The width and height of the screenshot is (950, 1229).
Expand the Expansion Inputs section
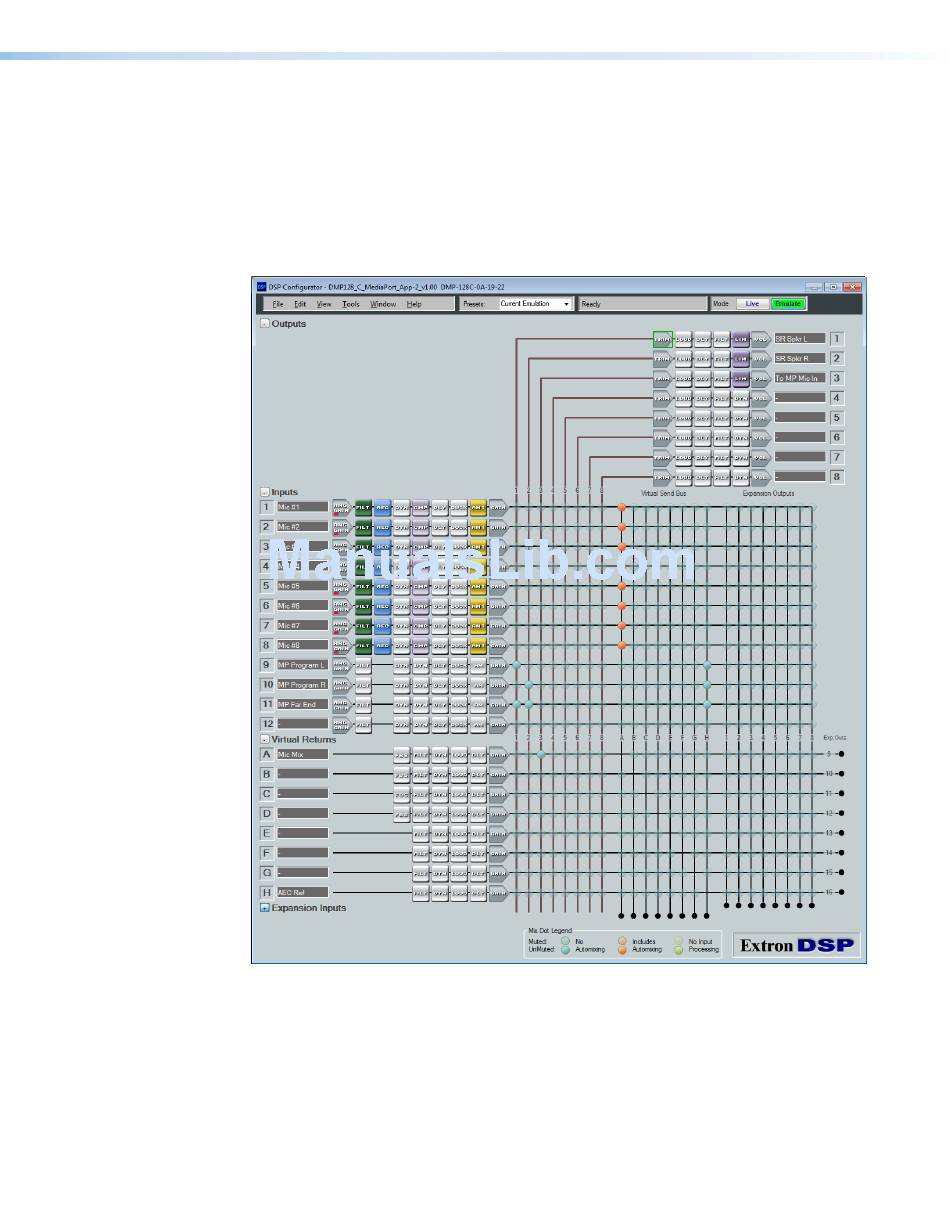[265, 908]
